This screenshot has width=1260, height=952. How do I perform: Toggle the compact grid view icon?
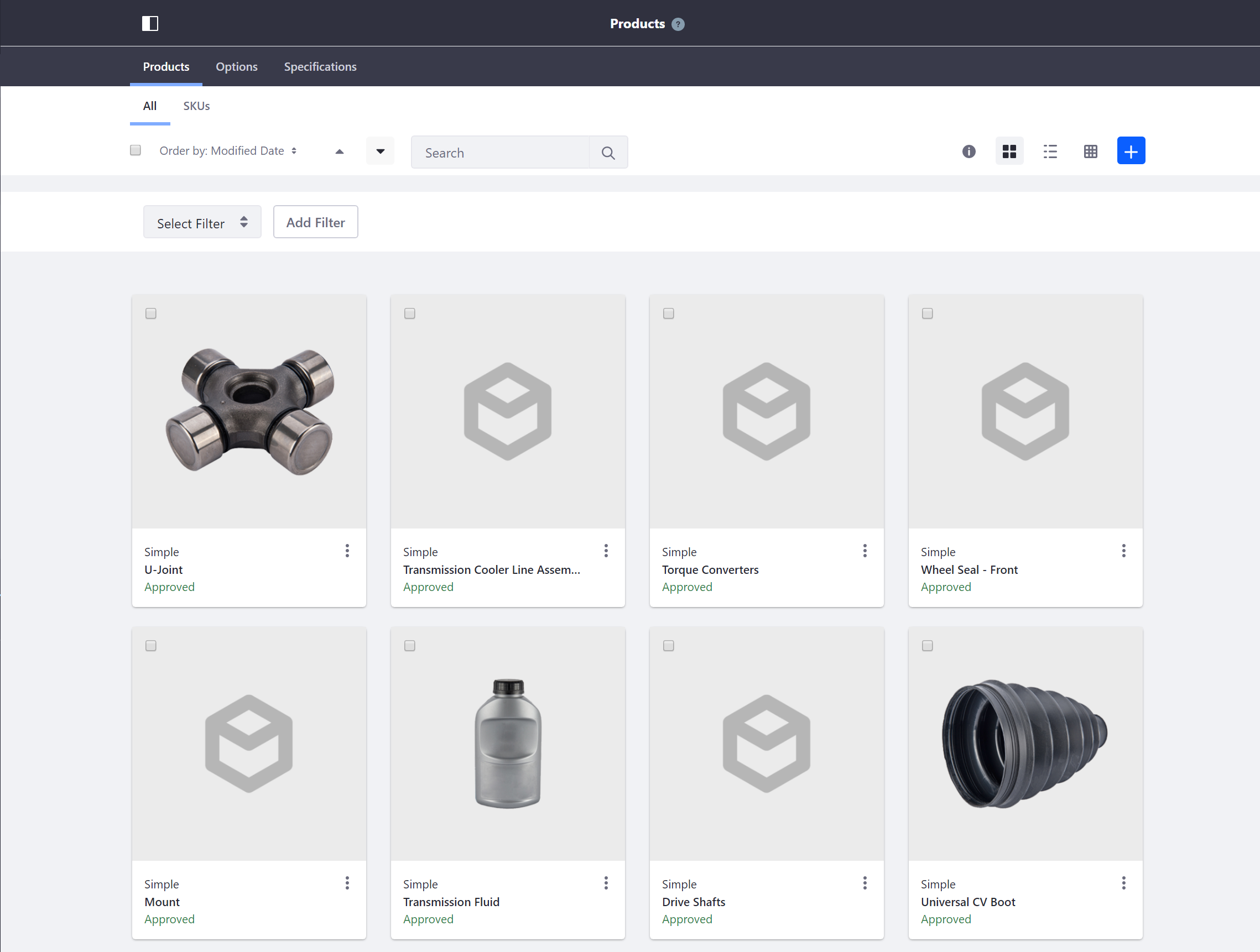(x=1090, y=152)
